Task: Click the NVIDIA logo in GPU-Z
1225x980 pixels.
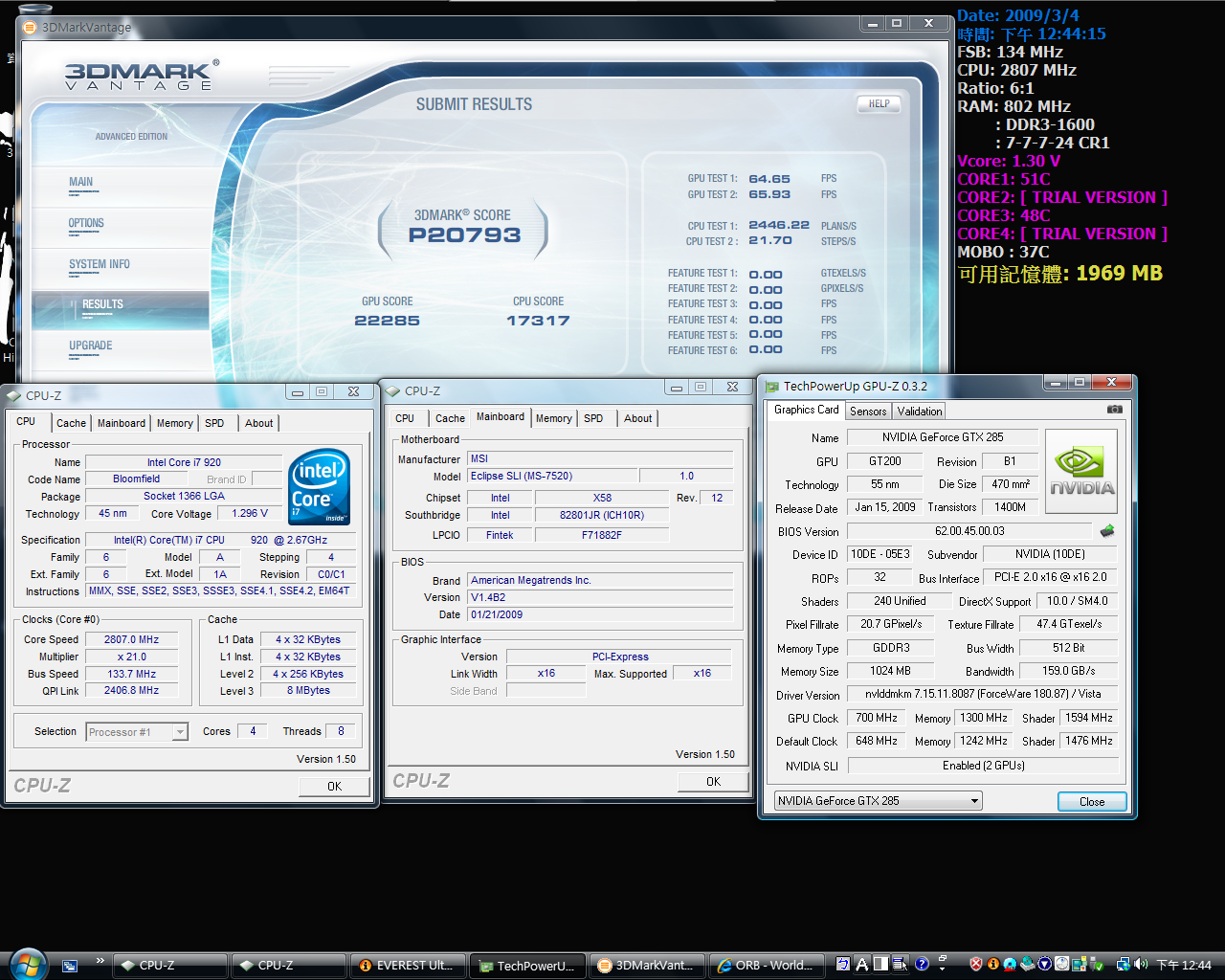Action: pos(1081,471)
